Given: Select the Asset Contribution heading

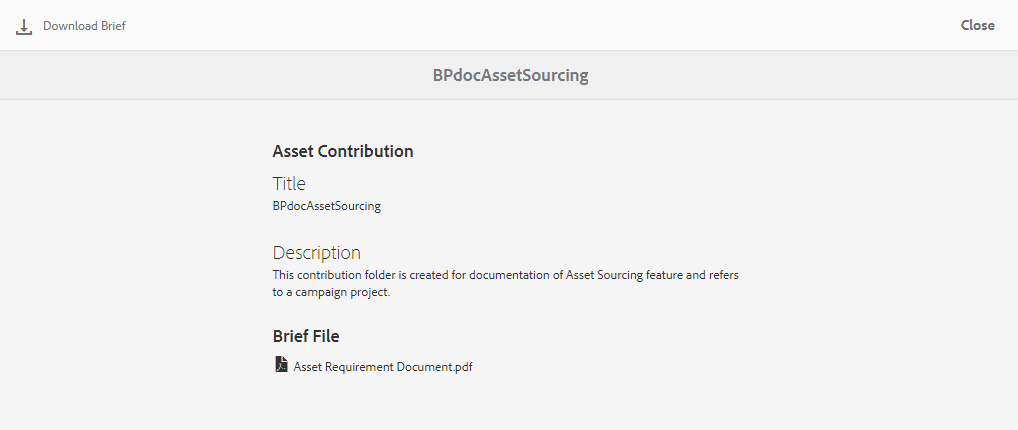Looking at the screenshot, I should tap(342, 152).
